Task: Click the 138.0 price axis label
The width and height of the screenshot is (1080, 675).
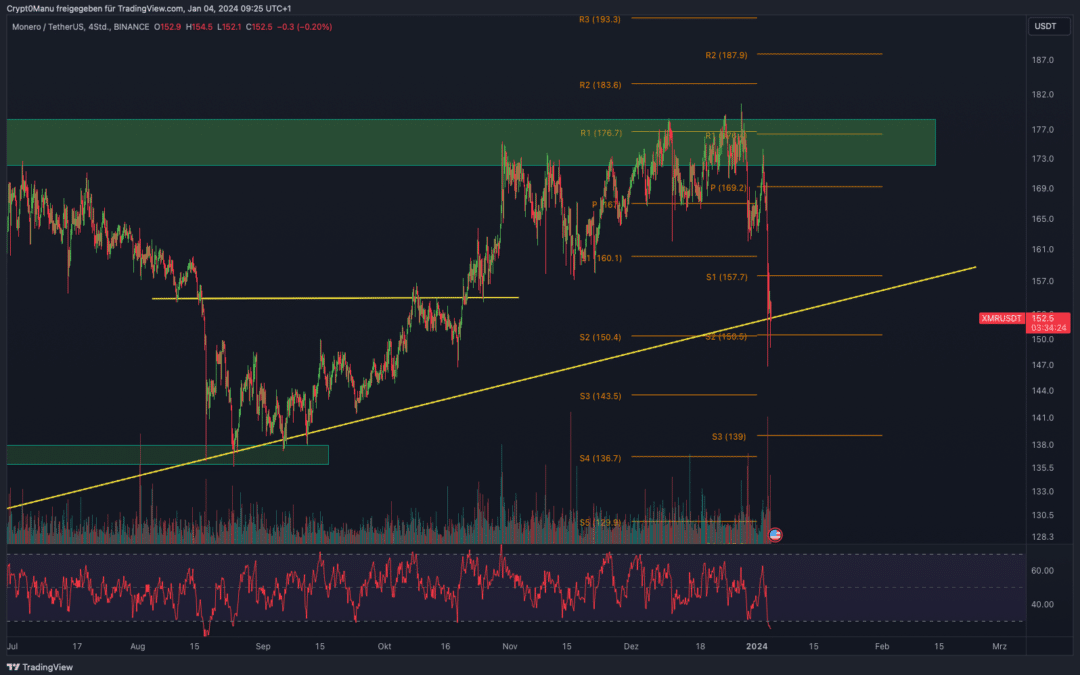Action: coord(1042,445)
